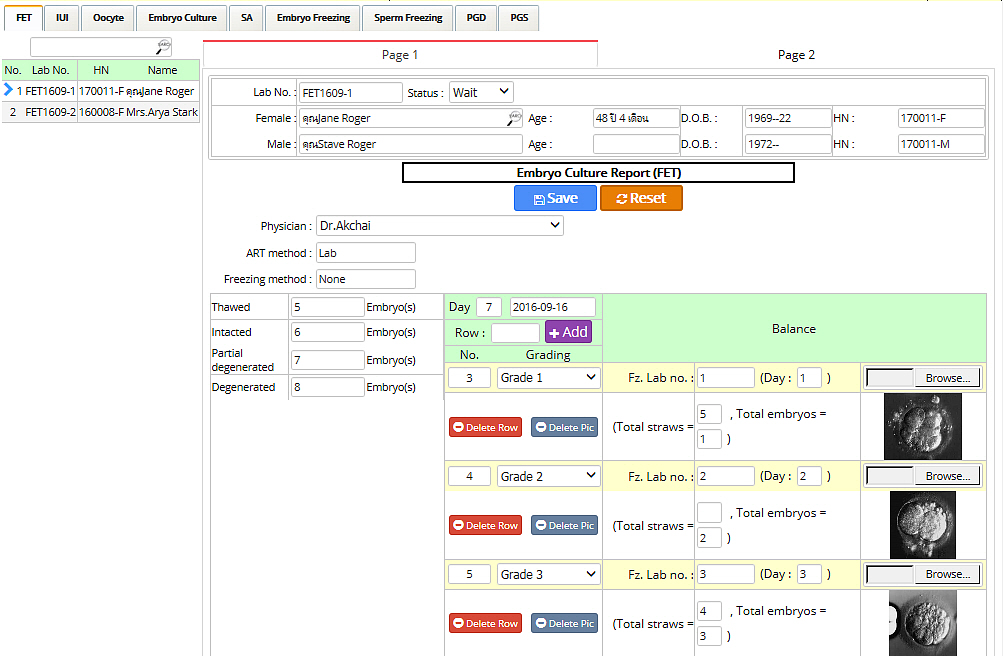Open the Grade 3 grading dropdown

coord(548,574)
